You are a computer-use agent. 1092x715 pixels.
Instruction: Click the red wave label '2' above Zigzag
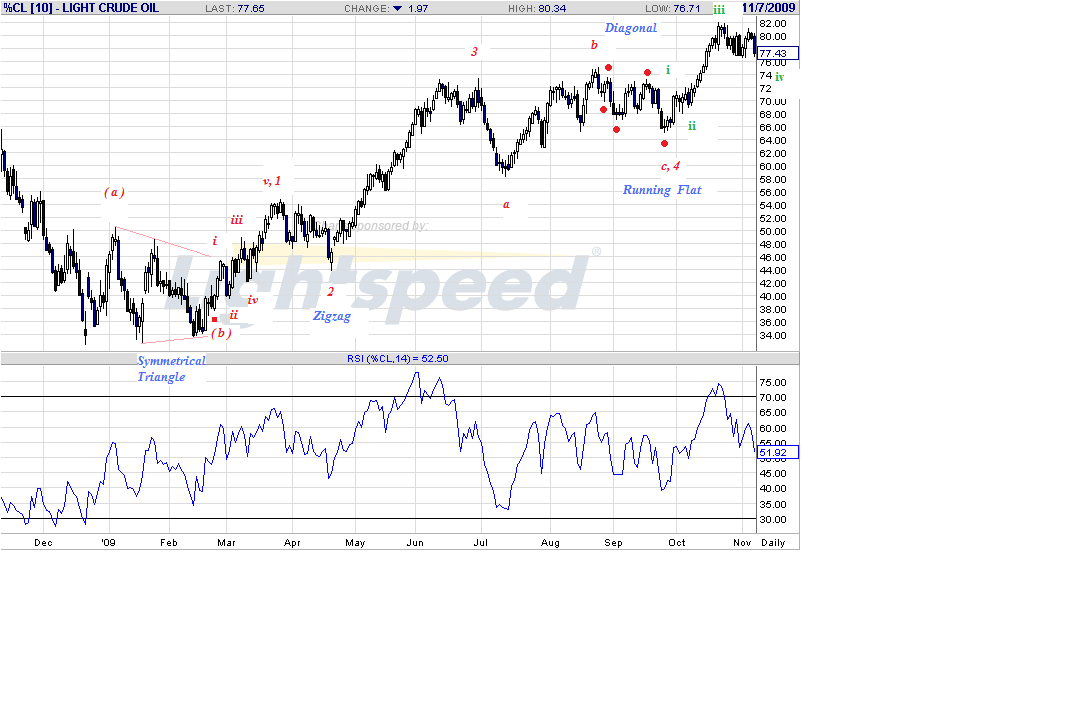tap(331, 292)
